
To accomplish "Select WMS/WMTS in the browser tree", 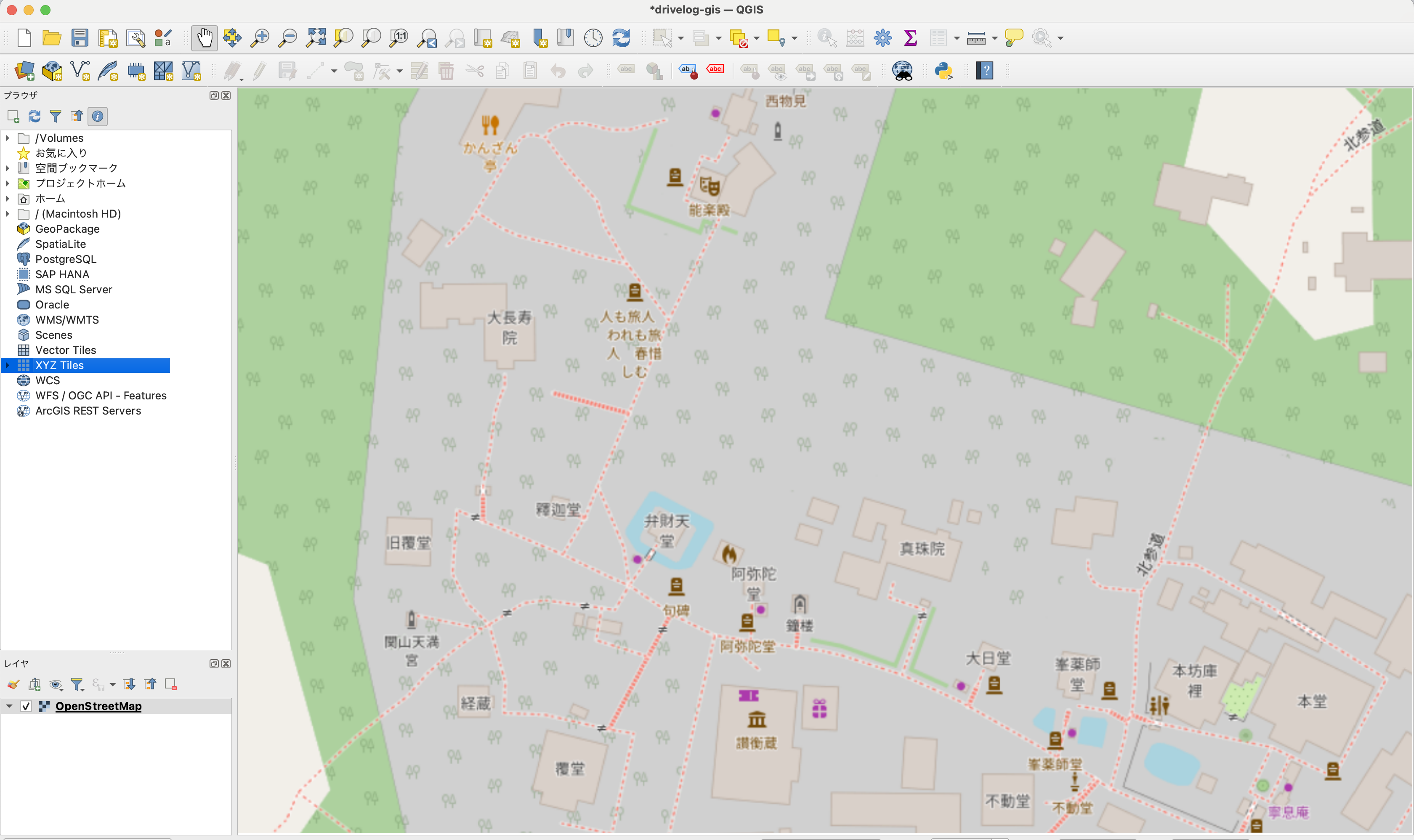I will click(67, 320).
